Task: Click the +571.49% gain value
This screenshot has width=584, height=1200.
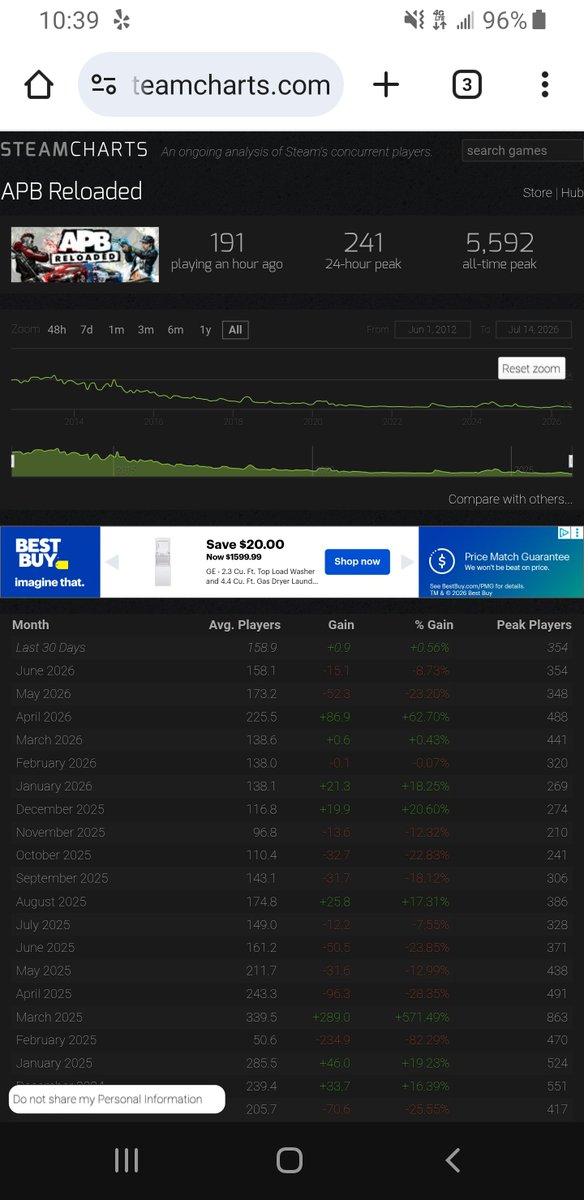Action: pyautogui.click(x=421, y=1017)
